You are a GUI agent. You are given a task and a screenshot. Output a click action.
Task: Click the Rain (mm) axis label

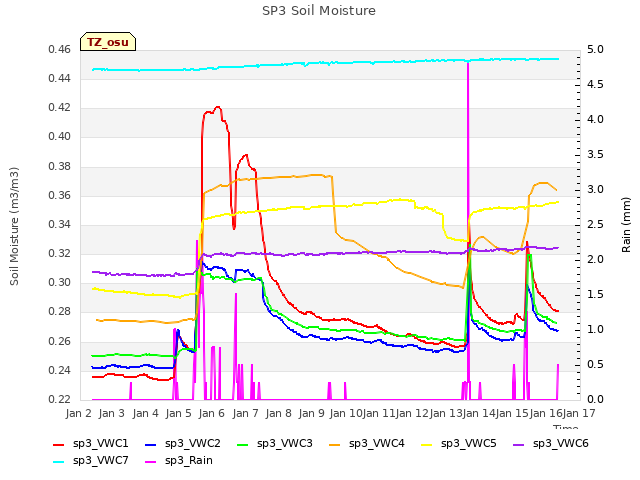(x=626, y=225)
